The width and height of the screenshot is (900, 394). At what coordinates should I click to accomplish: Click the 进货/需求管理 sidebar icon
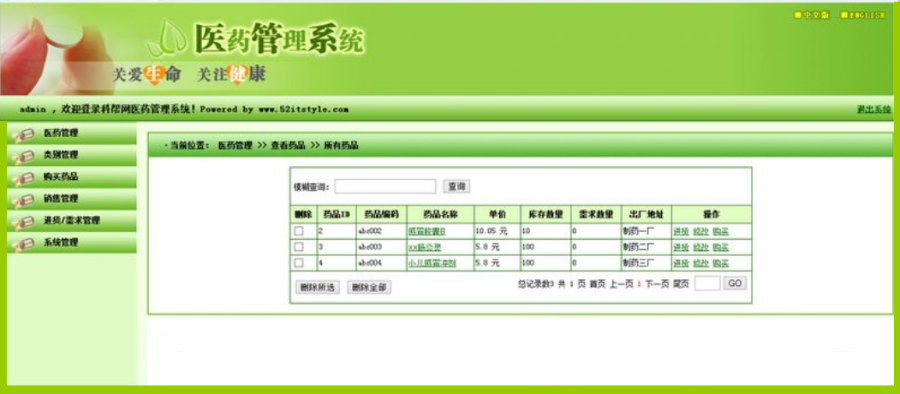point(24,222)
